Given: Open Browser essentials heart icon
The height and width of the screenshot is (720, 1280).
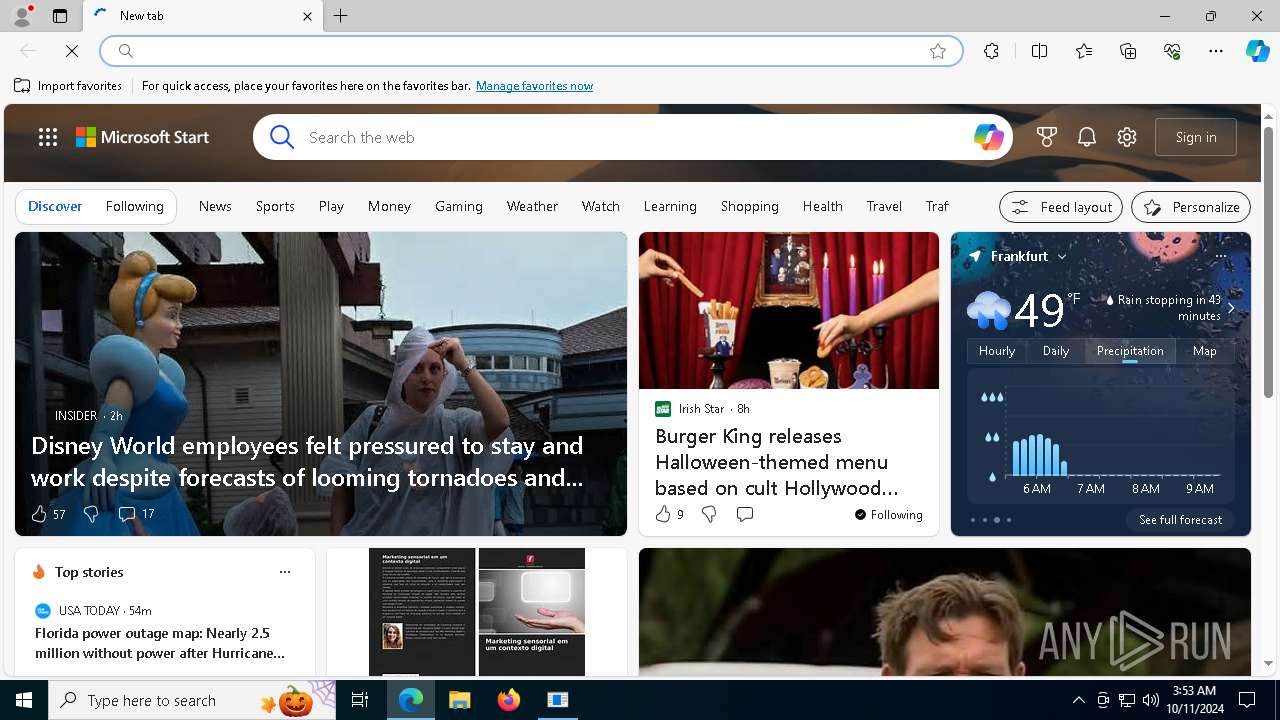Looking at the screenshot, I should (x=1172, y=51).
